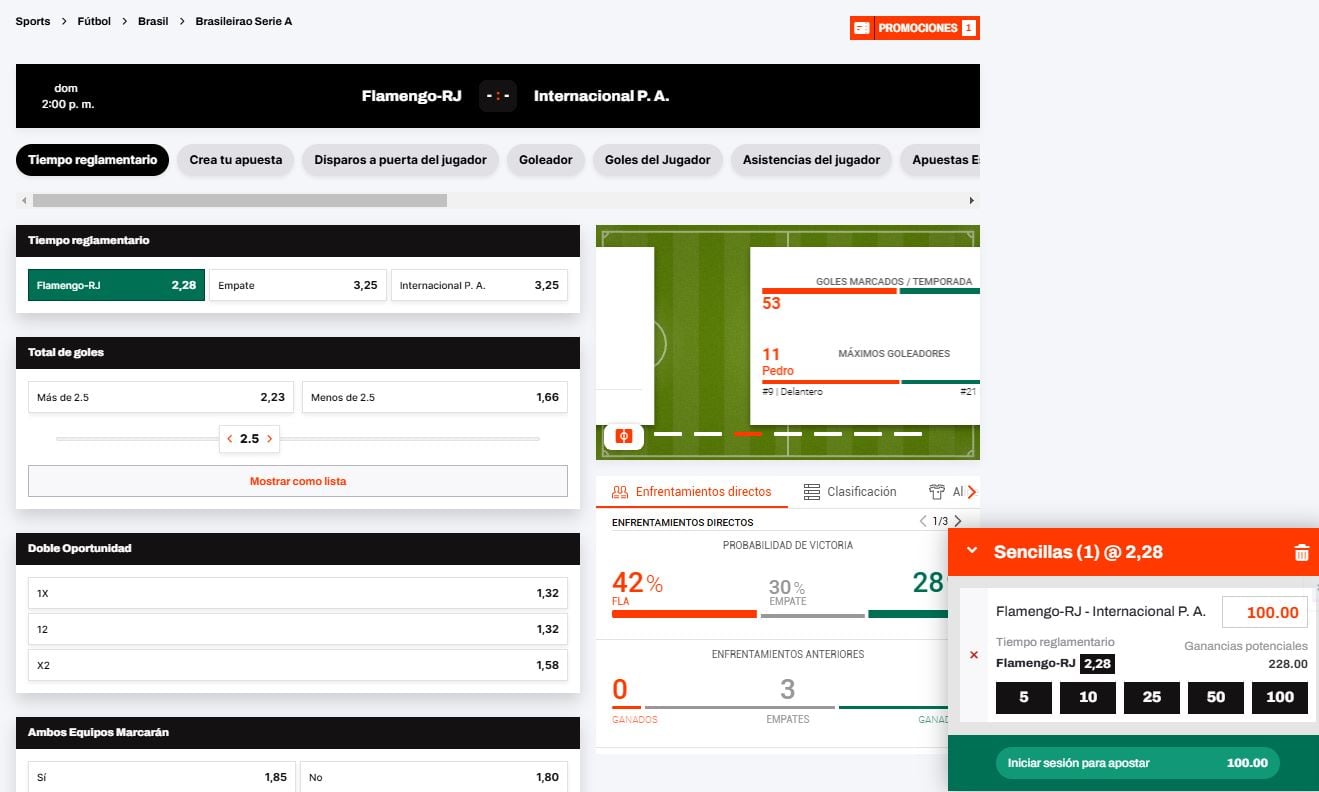Remove Flamengo bet with the red X

[x=973, y=655]
